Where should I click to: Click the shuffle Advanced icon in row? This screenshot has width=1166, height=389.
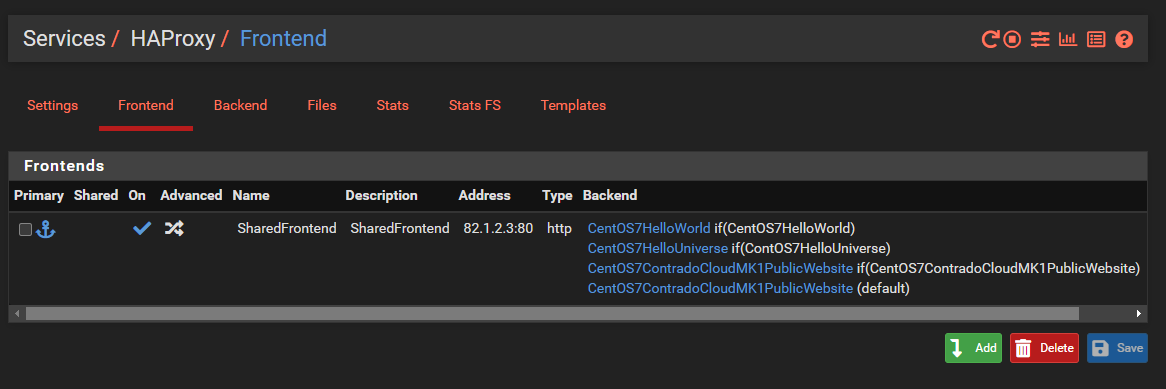coord(174,228)
